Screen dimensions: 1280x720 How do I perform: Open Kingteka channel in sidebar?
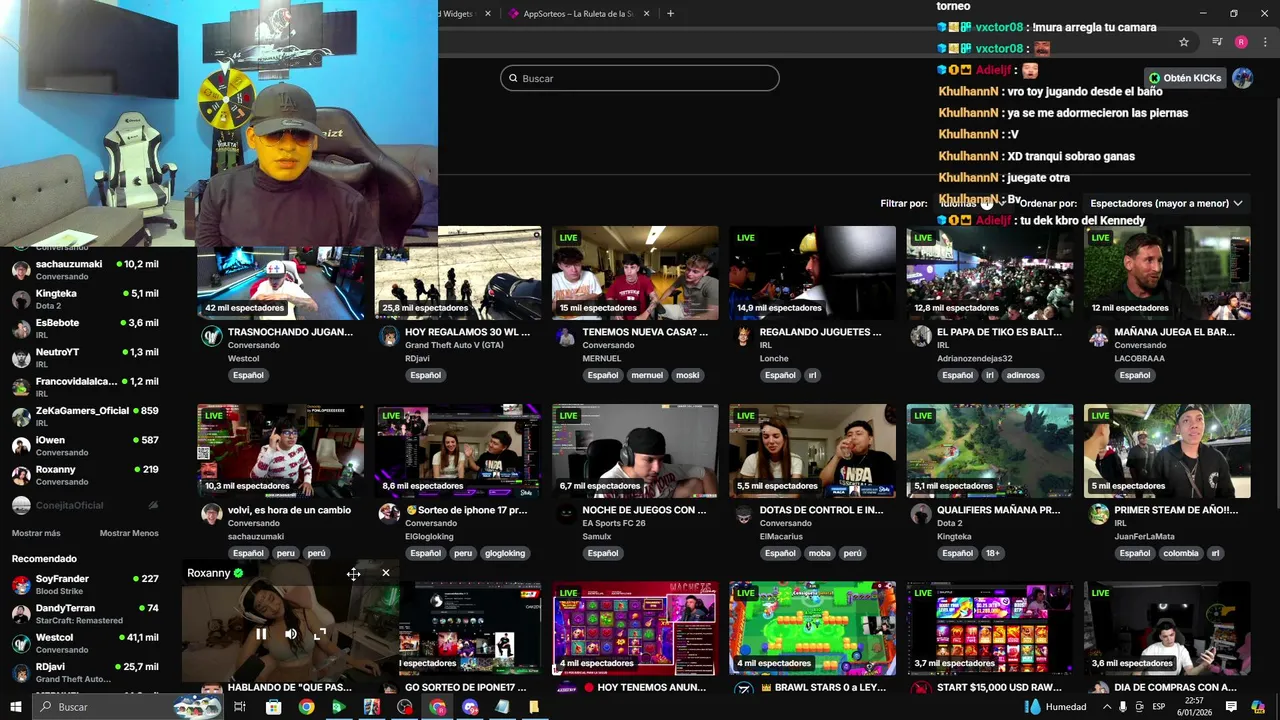click(85, 299)
